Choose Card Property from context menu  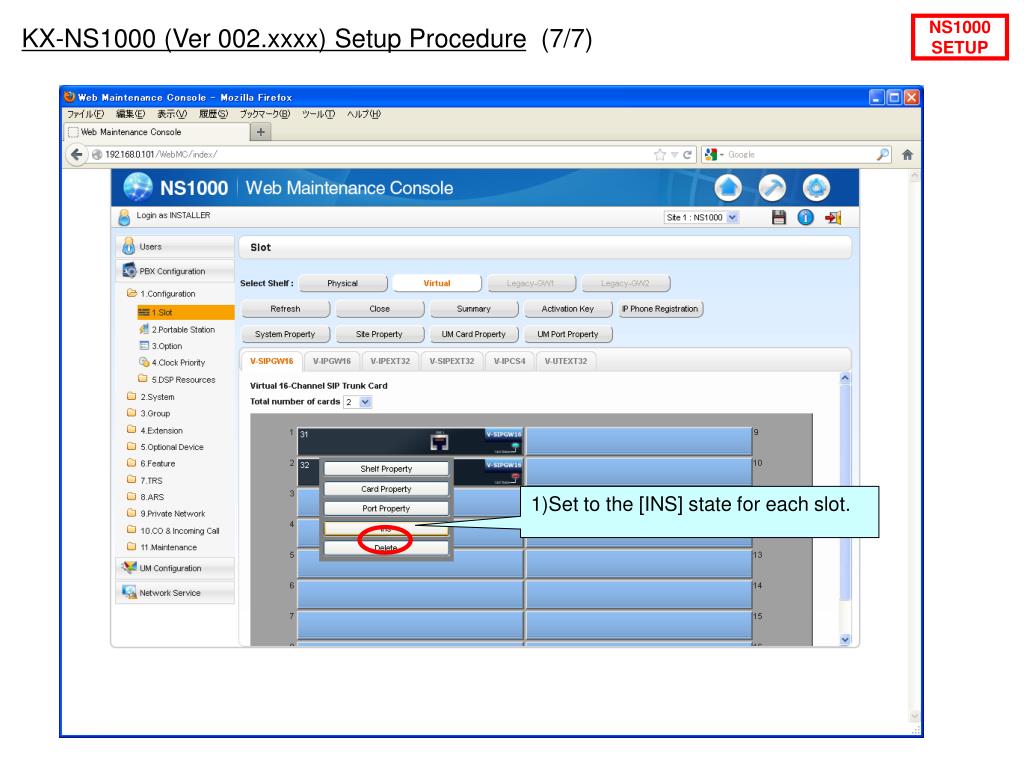pos(386,488)
